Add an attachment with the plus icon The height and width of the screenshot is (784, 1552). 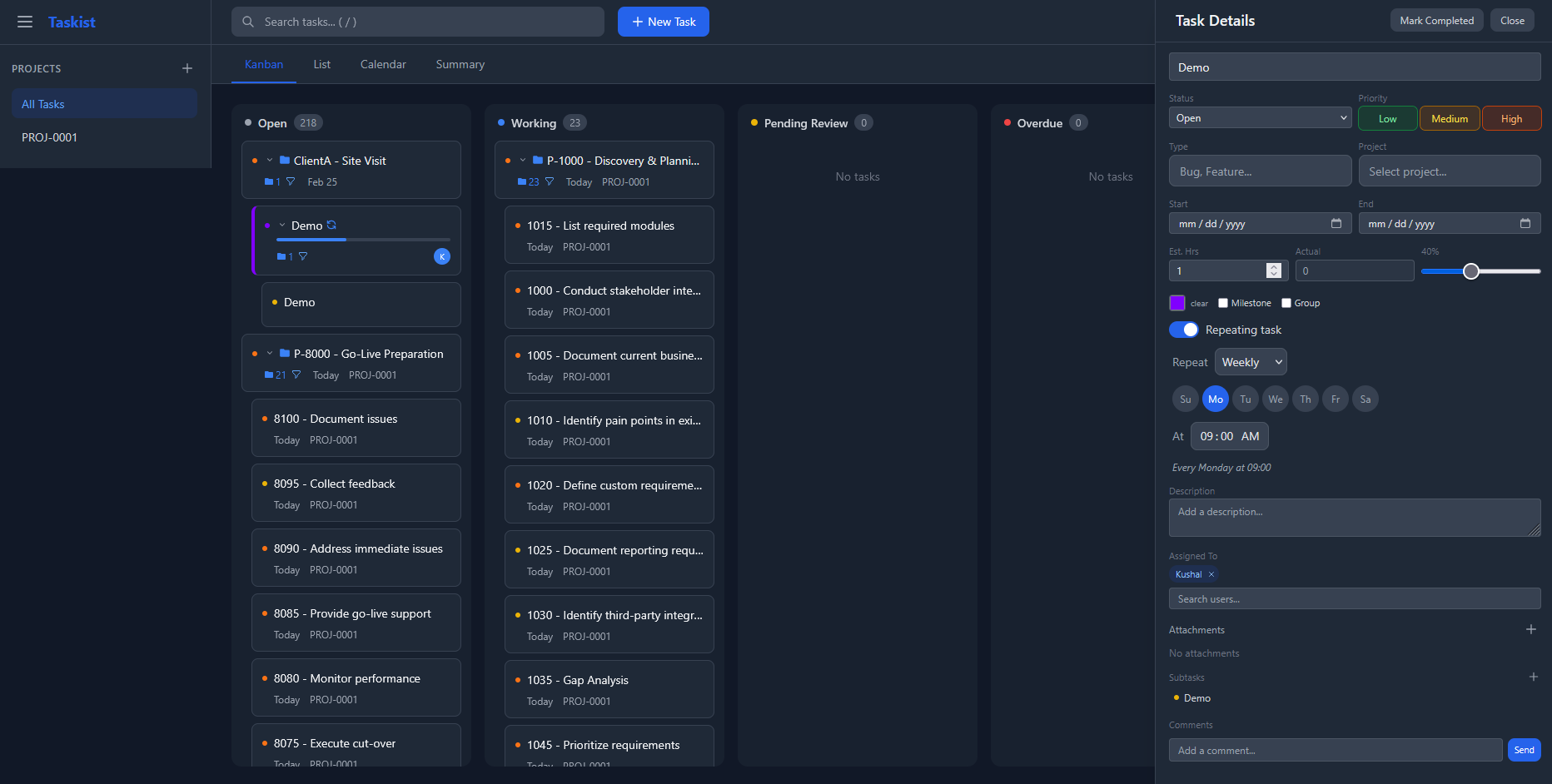click(x=1531, y=629)
